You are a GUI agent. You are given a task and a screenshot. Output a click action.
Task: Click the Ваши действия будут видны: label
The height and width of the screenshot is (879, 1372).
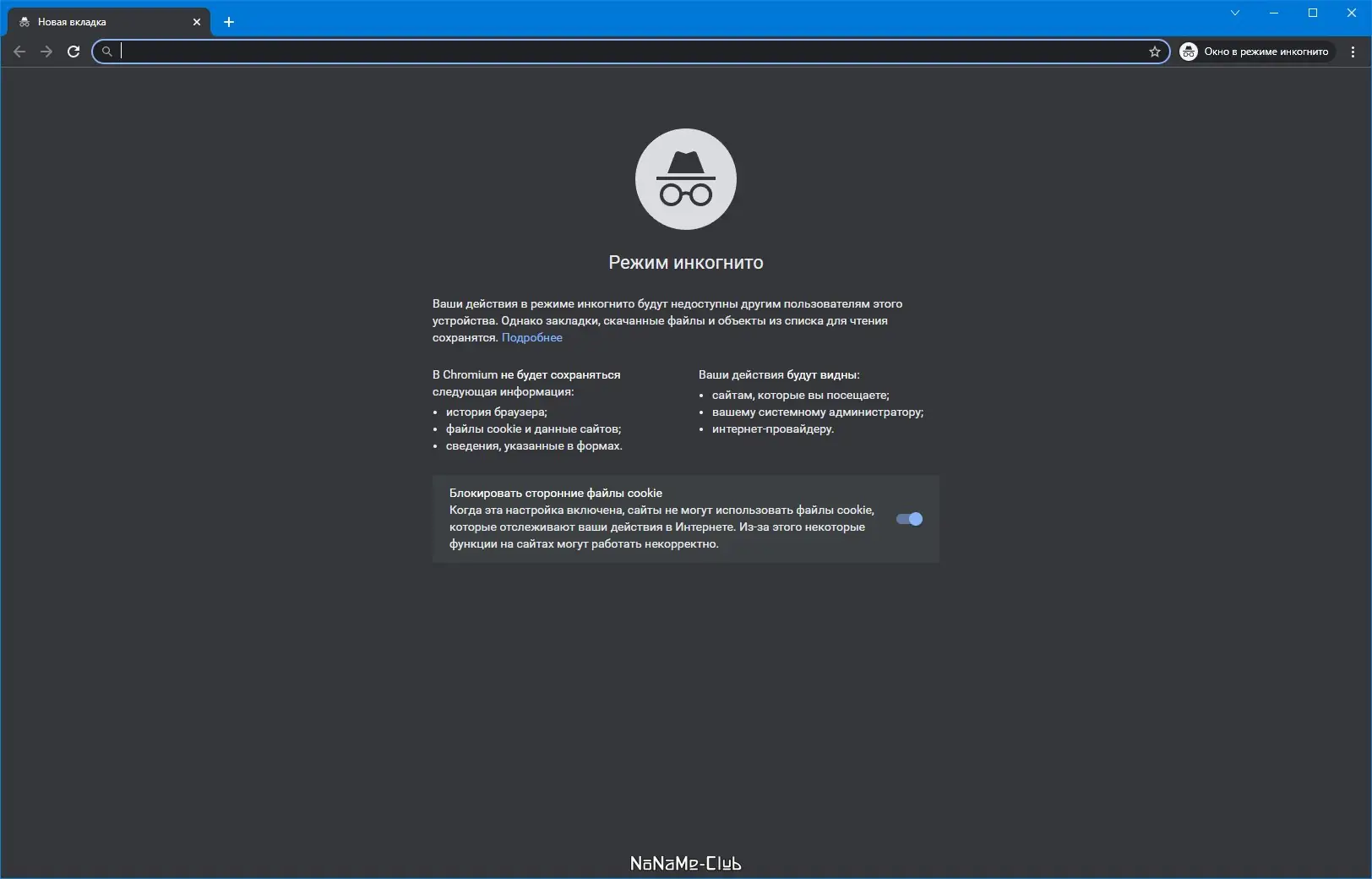click(779, 374)
